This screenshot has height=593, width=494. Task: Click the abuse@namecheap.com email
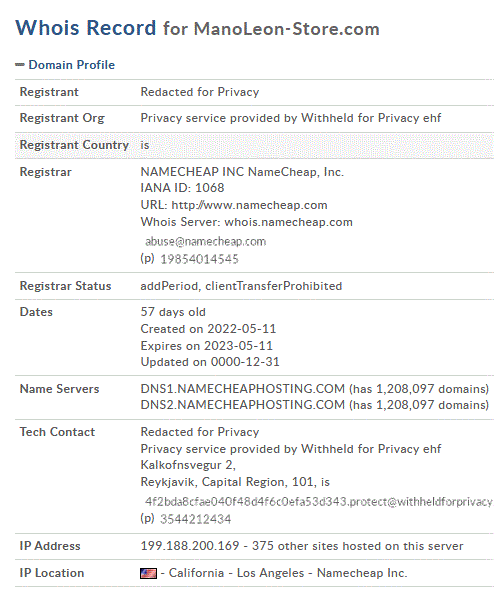coord(206,242)
